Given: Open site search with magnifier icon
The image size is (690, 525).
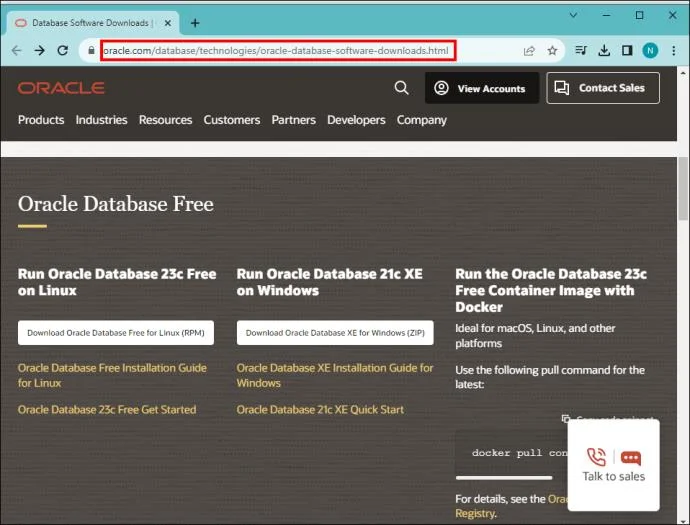Looking at the screenshot, I should [401, 88].
